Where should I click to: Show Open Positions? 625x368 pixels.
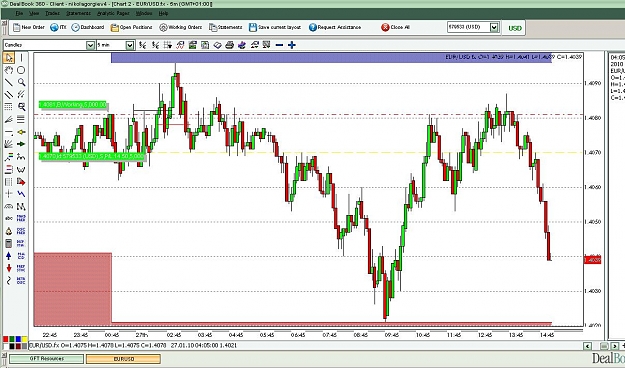(x=132, y=27)
